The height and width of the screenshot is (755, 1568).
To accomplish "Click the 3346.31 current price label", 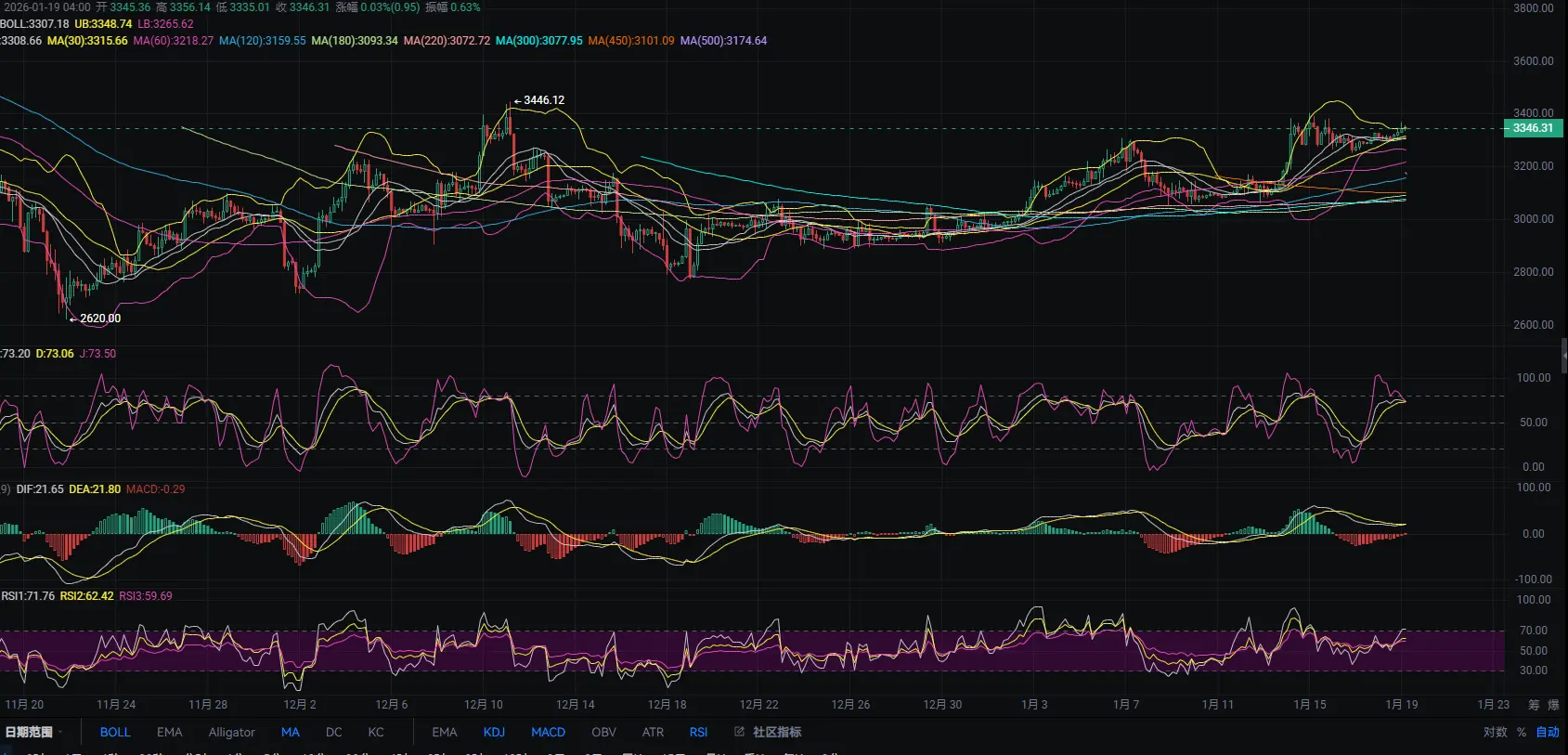I will pos(1533,128).
